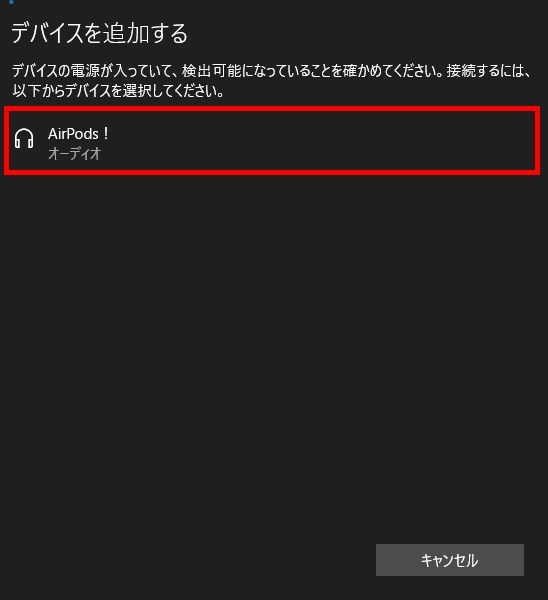Click the オーディオ label under AirPods
Viewport: 548px width, 600px height.
74,154
